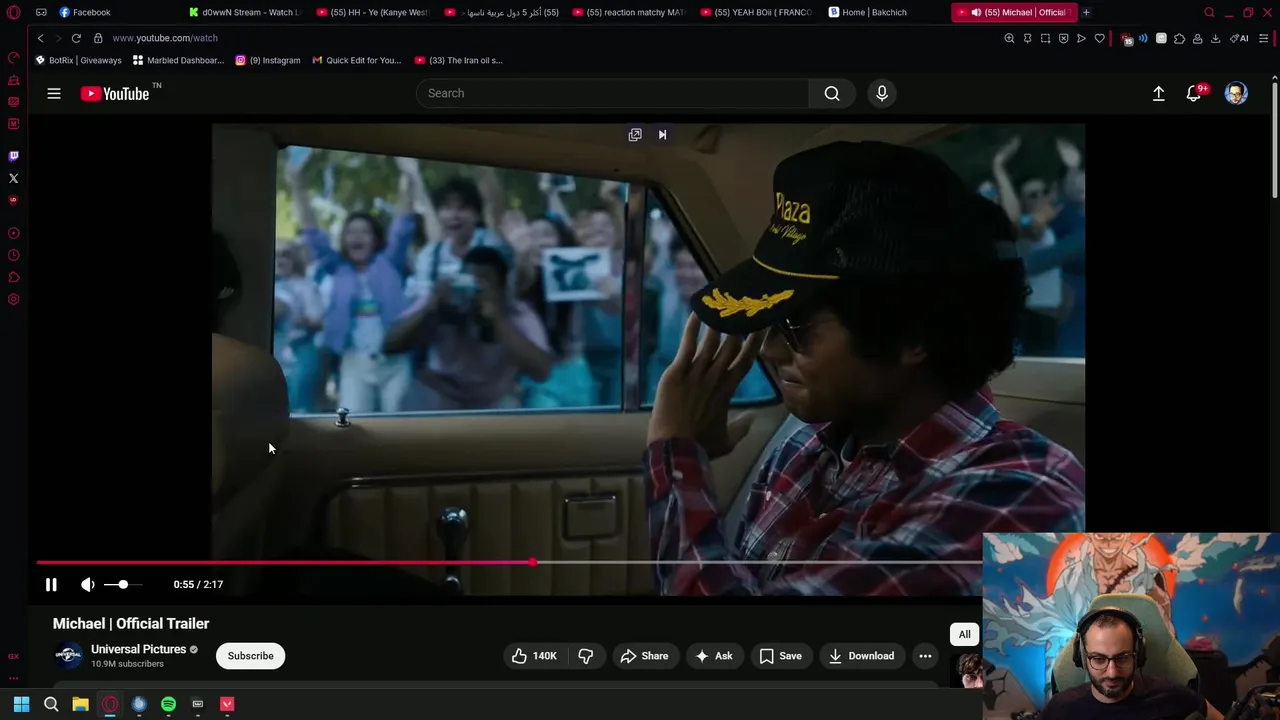Screen dimensions: 1280x720
Task: Switch to the reaction matchy tab
Action: (x=629, y=12)
